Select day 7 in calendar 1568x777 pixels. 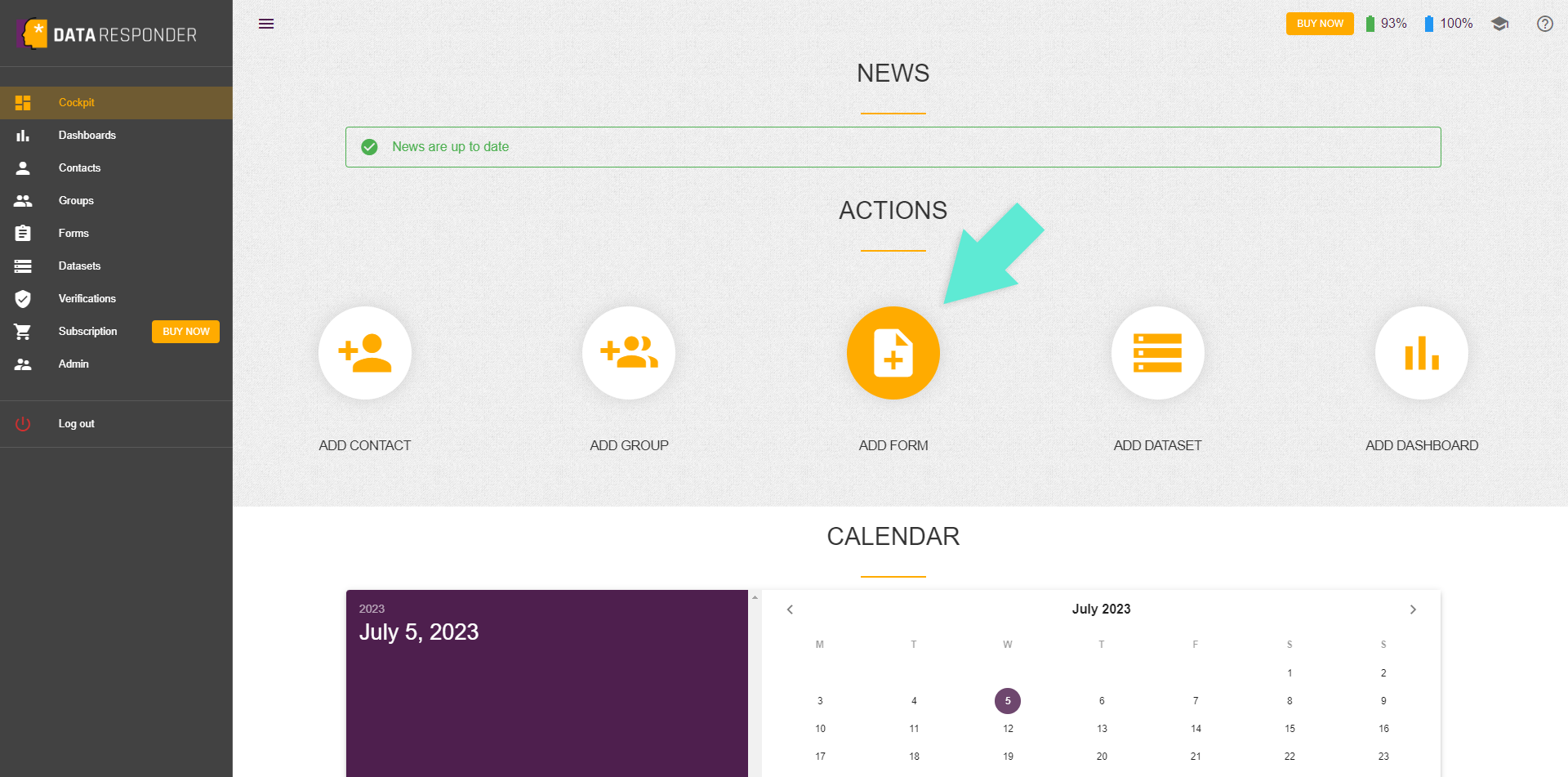click(x=1196, y=701)
